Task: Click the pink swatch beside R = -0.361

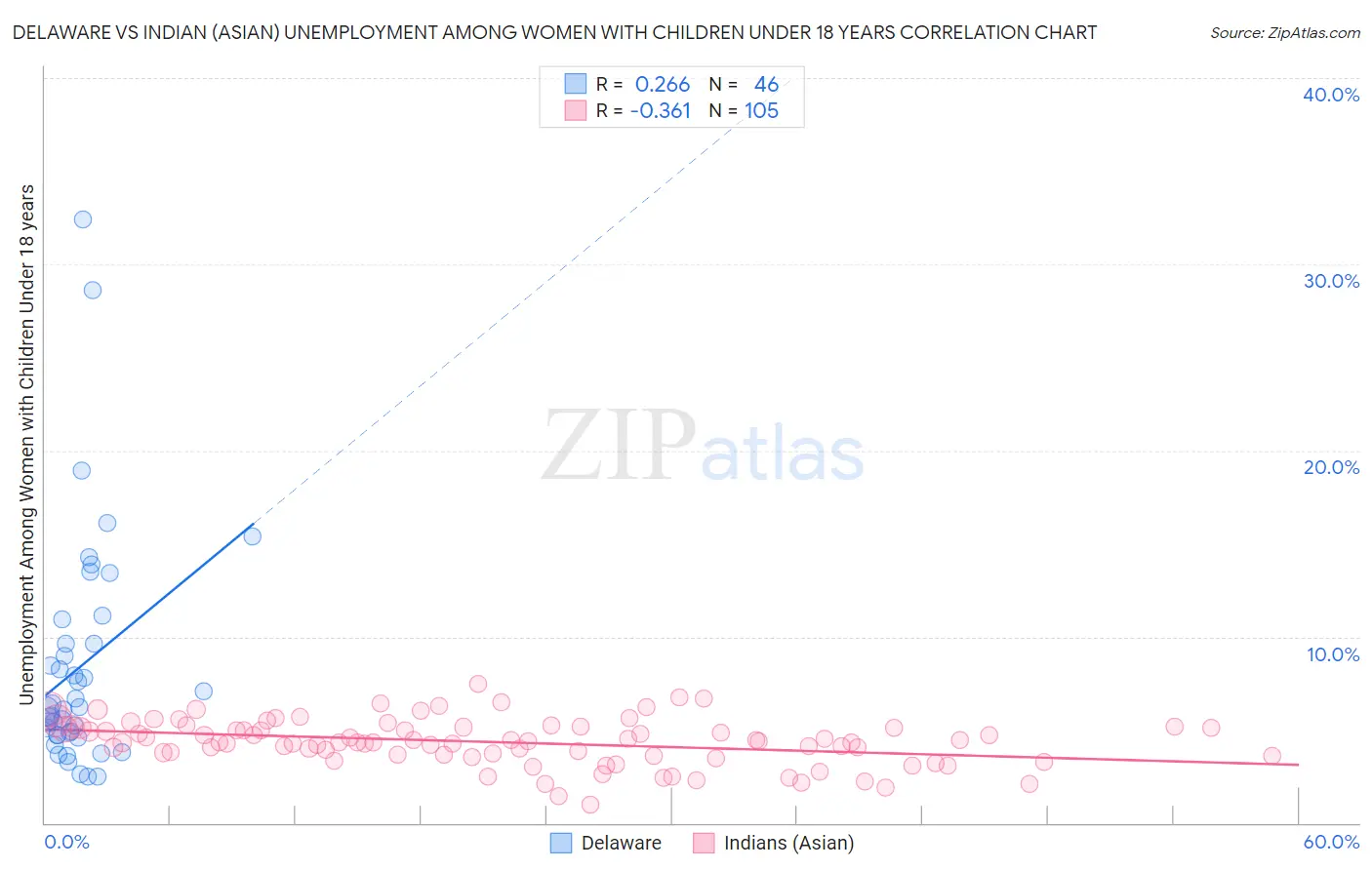Action: tap(576, 110)
